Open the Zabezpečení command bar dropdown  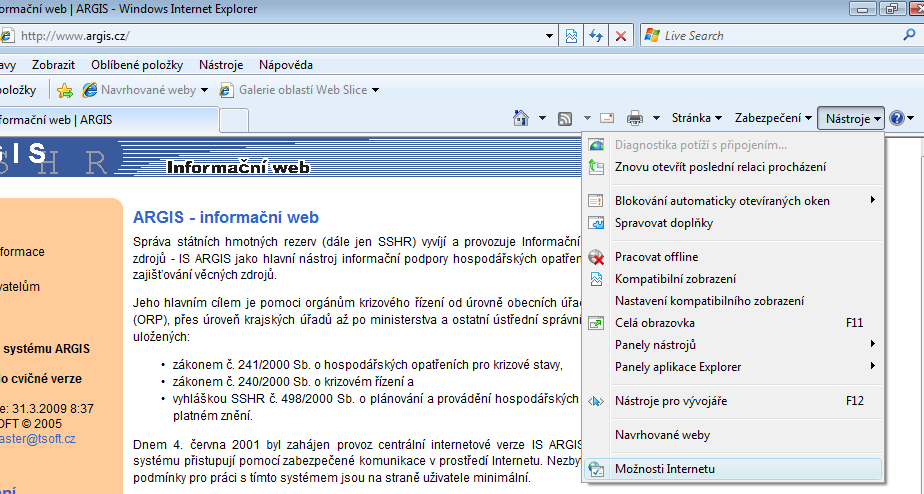point(773,118)
